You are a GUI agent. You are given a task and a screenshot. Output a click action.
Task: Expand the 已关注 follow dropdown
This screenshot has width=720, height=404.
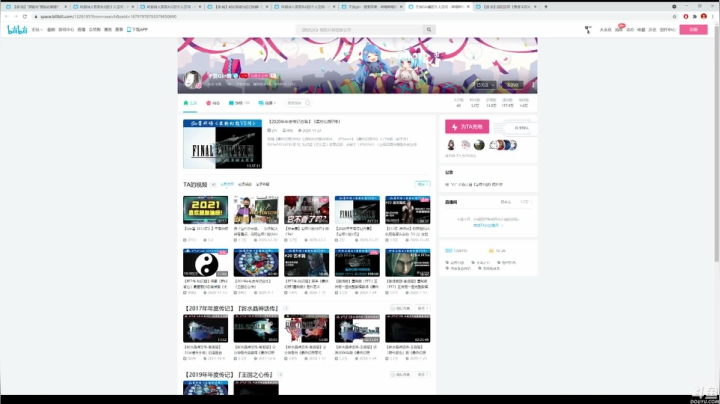point(486,85)
